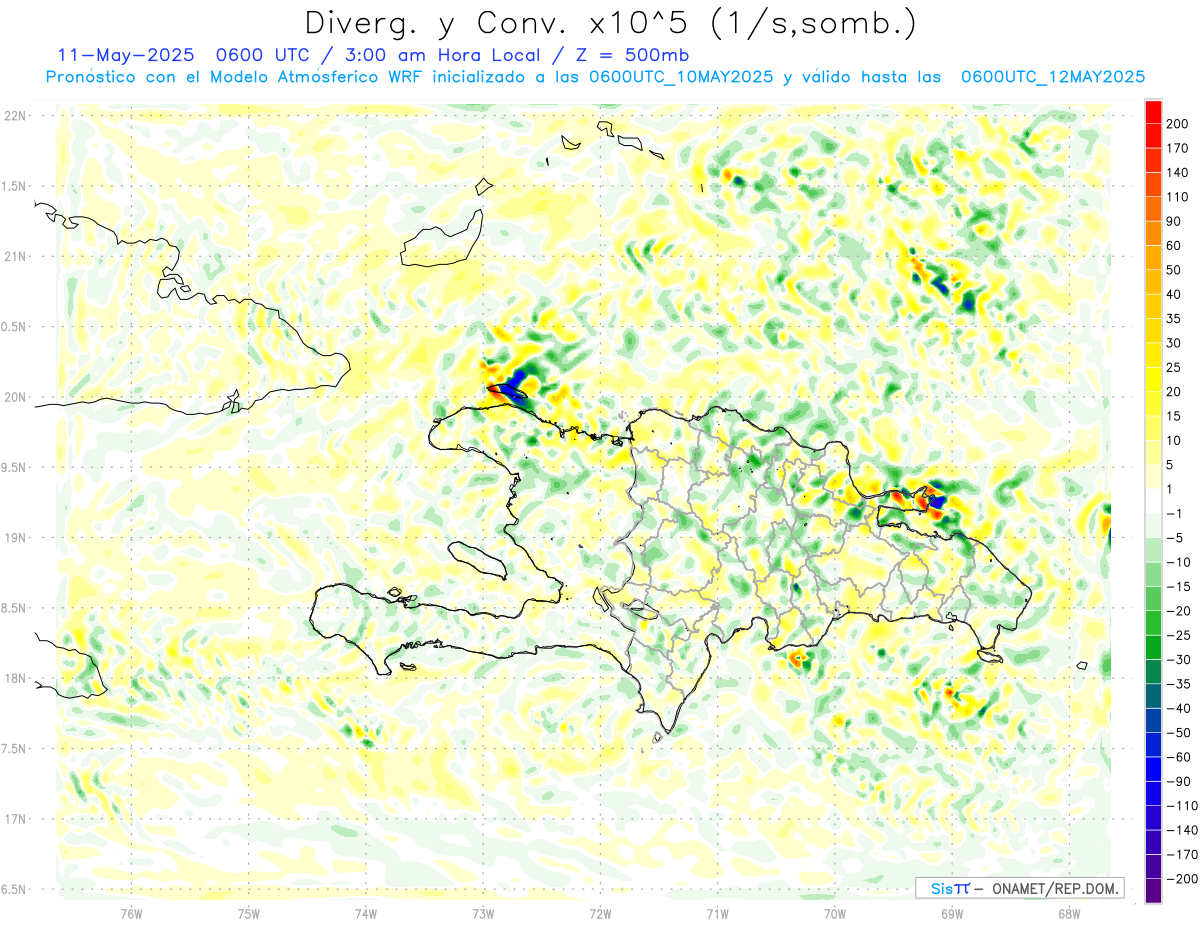Select the '17N' latitude label
1200x927 pixels.
[15, 819]
